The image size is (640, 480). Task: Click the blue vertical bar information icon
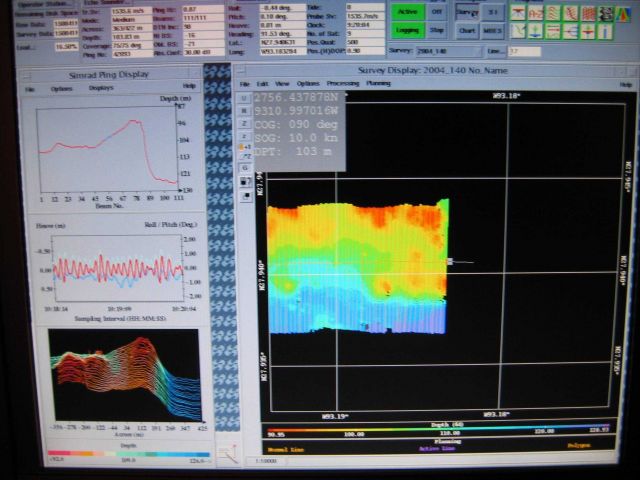pos(606,32)
